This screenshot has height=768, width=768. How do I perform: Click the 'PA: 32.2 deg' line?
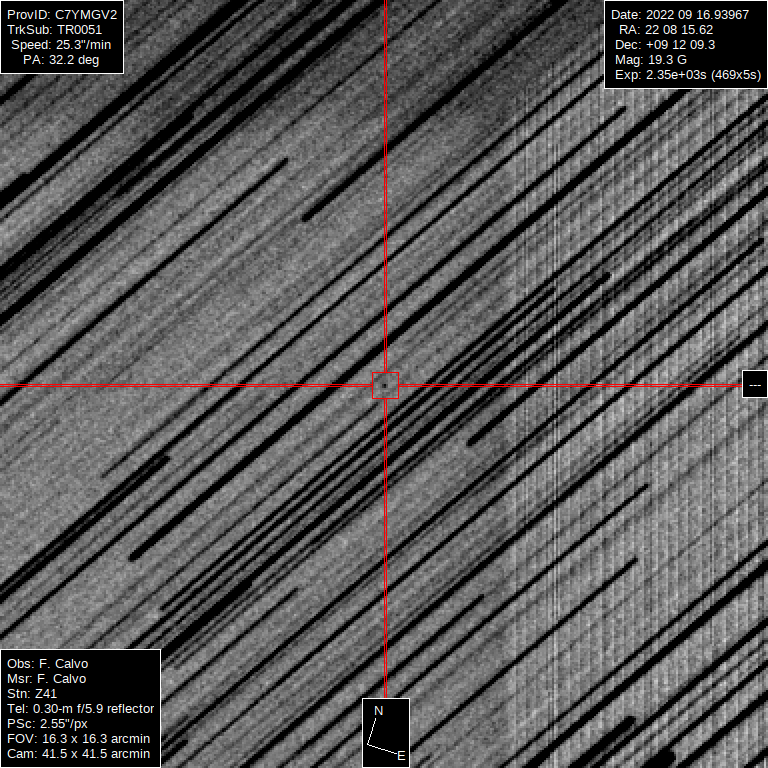click(61, 60)
